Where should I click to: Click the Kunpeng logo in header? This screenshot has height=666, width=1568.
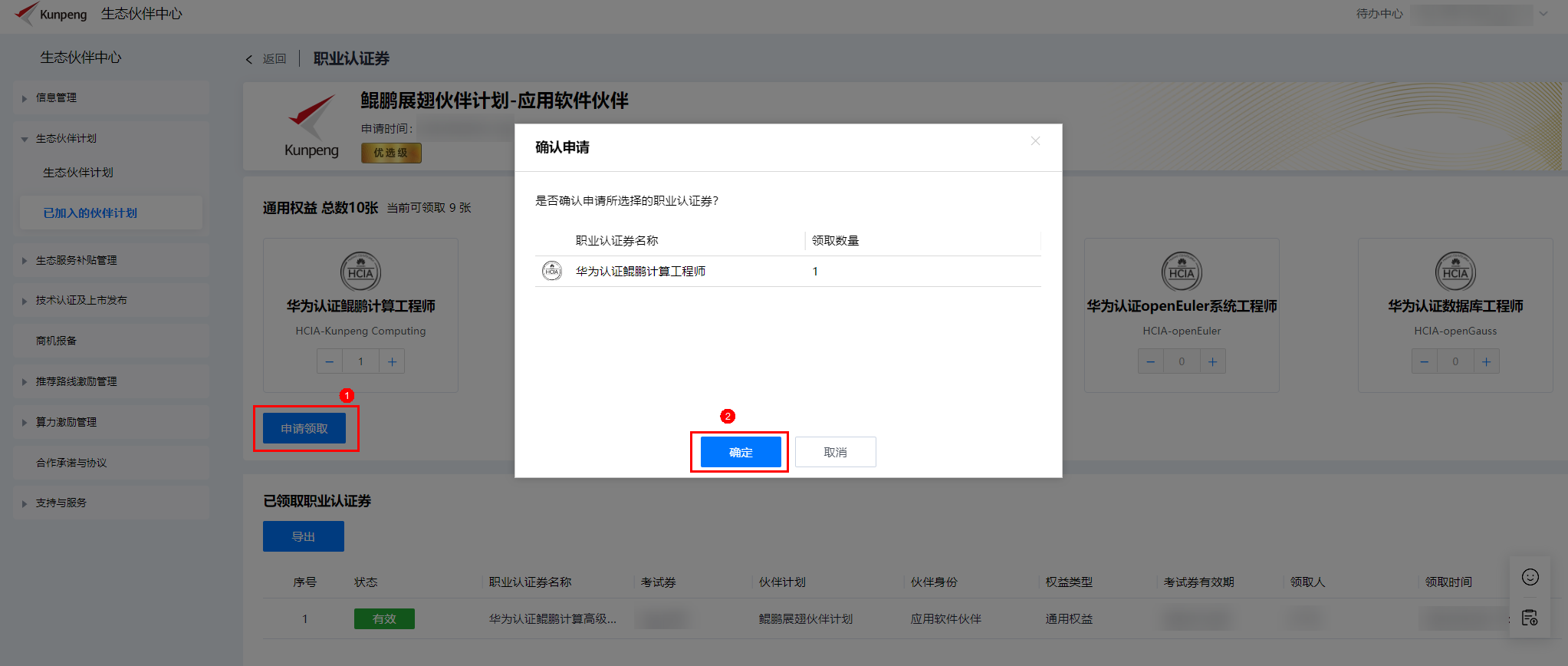51,14
